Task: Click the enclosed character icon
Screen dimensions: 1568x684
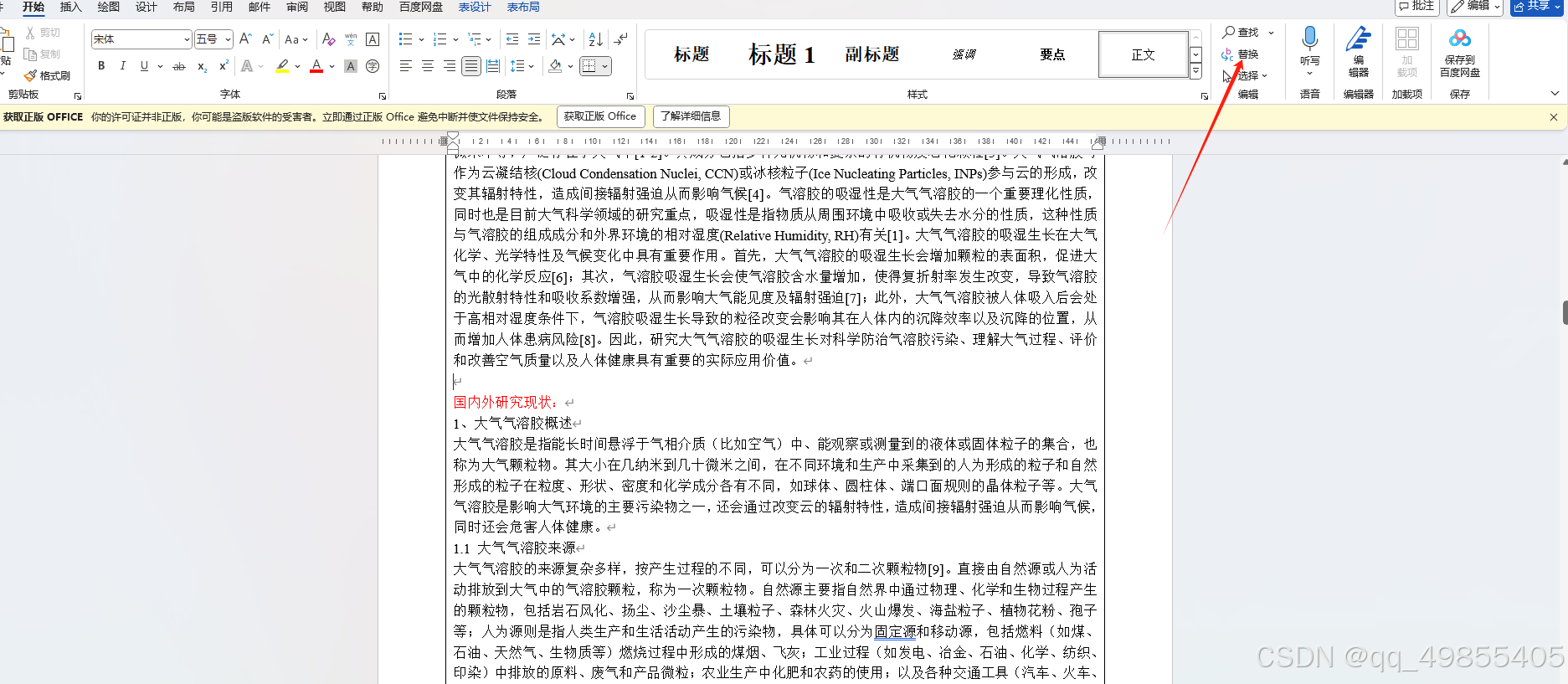Action: [x=373, y=66]
